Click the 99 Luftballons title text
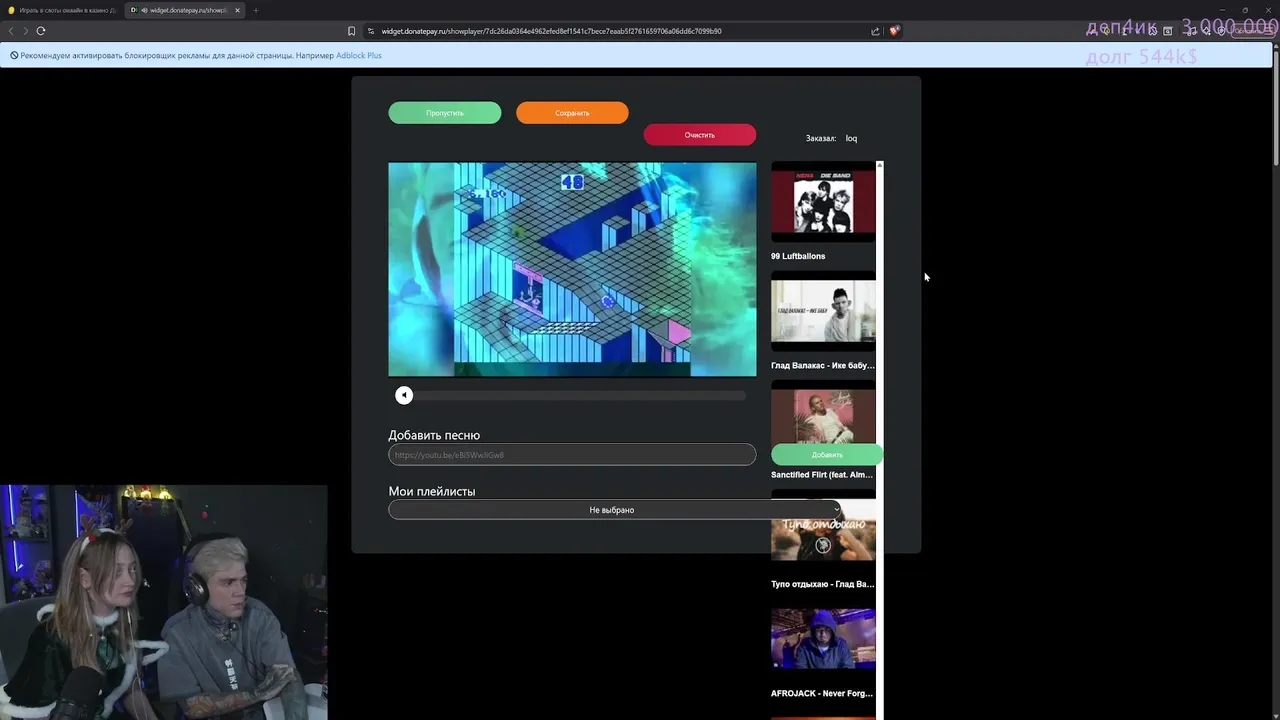 coord(798,256)
